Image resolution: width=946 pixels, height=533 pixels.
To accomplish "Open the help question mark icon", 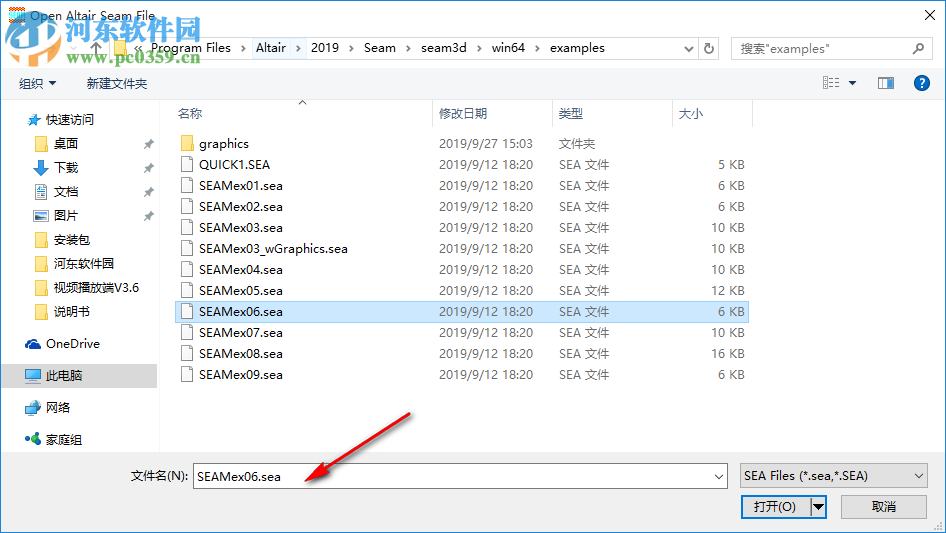I will pos(921,83).
